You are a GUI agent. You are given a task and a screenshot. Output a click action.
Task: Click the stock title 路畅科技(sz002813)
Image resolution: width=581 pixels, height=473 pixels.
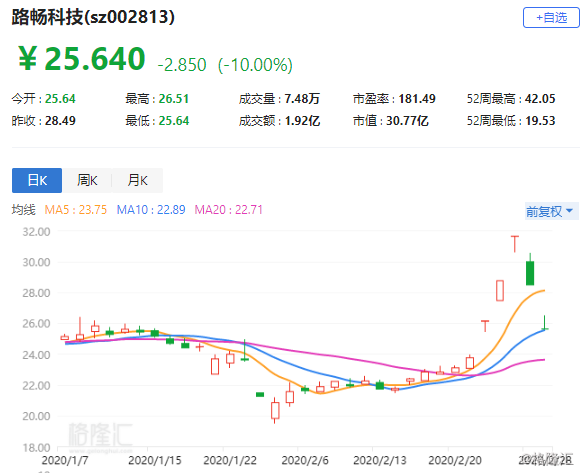click(x=93, y=17)
